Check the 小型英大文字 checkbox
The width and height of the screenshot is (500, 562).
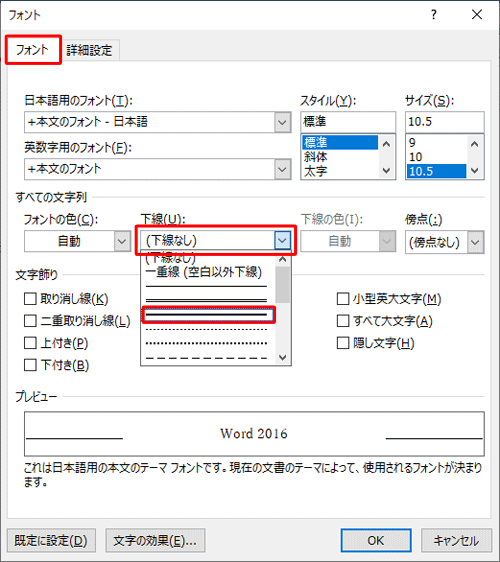click(x=343, y=299)
